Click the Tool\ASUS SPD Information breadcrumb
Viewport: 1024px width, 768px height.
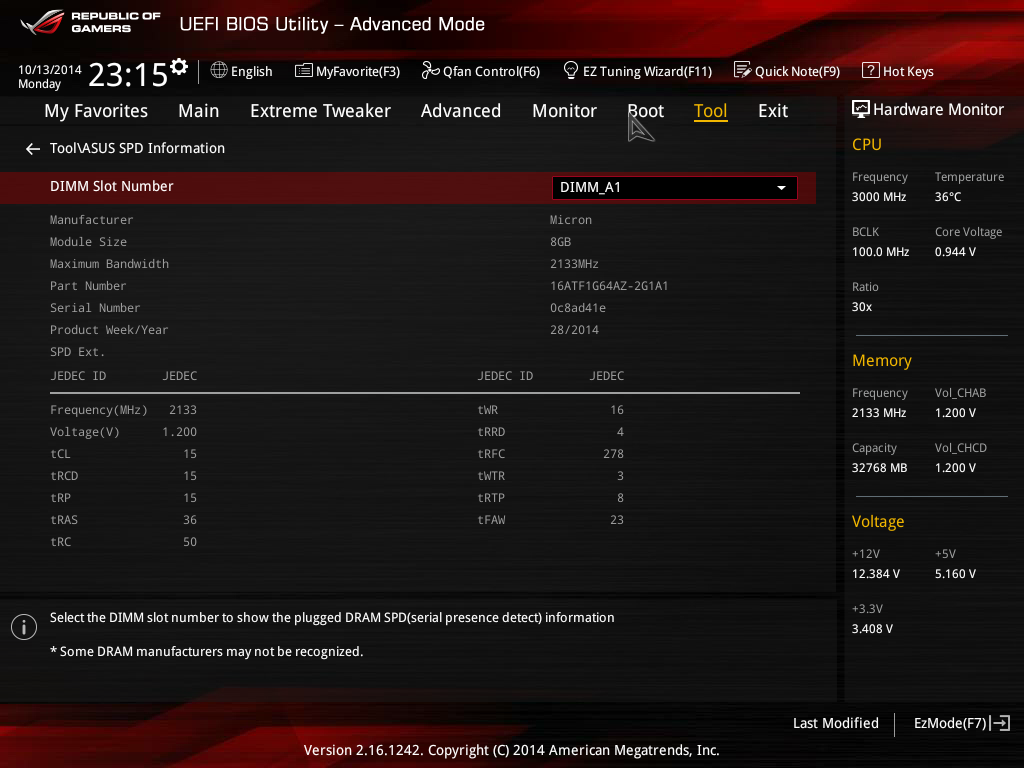[x=137, y=148]
